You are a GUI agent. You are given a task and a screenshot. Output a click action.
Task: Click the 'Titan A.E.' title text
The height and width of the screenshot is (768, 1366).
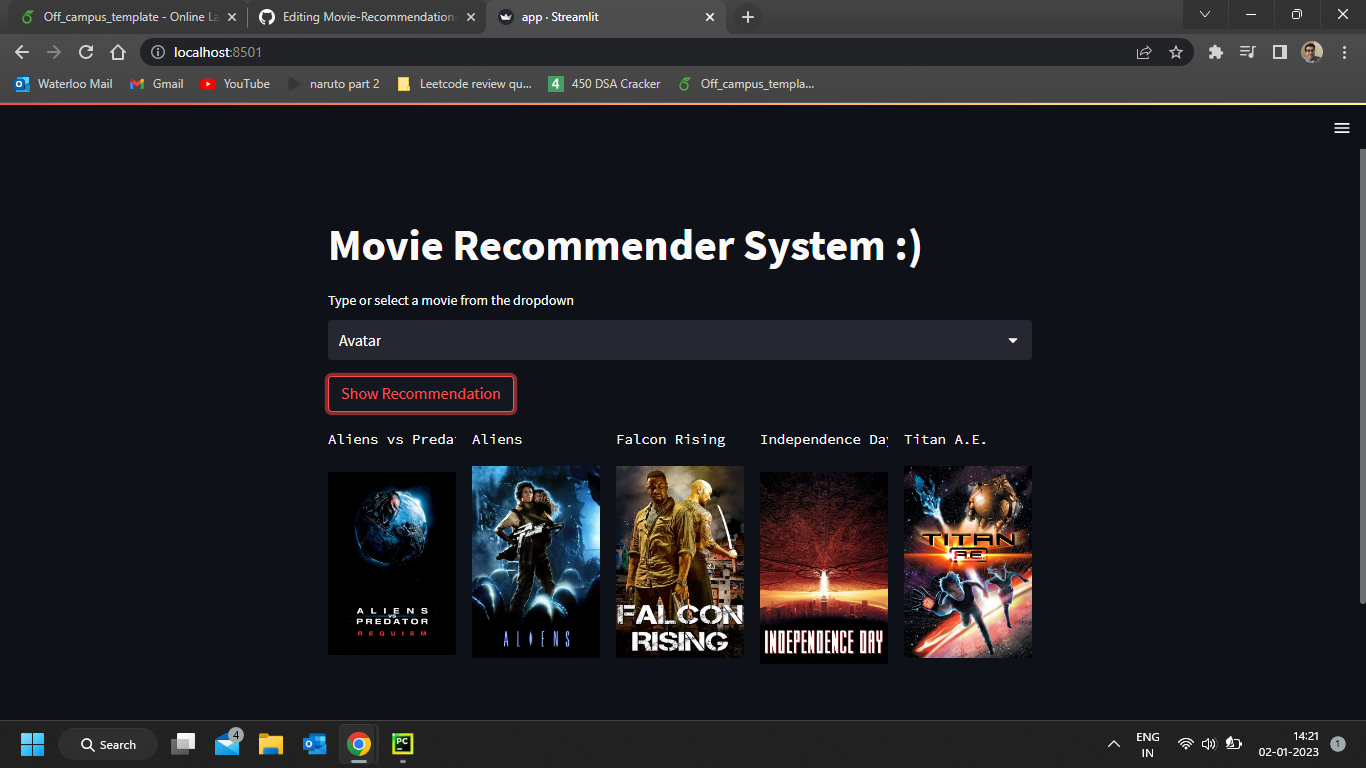(x=945, y=439)
